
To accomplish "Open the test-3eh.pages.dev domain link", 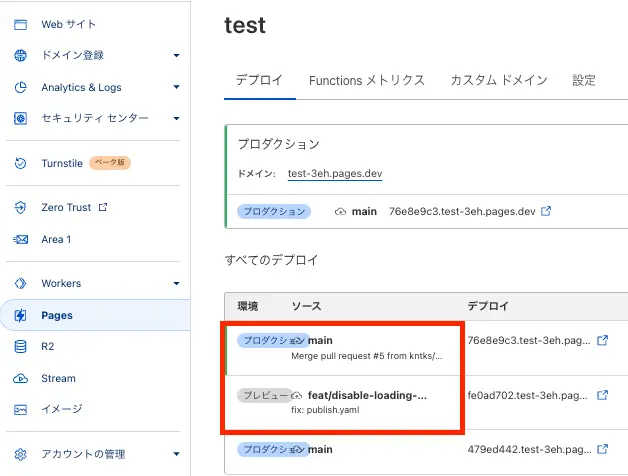I will tap(335, 173).
